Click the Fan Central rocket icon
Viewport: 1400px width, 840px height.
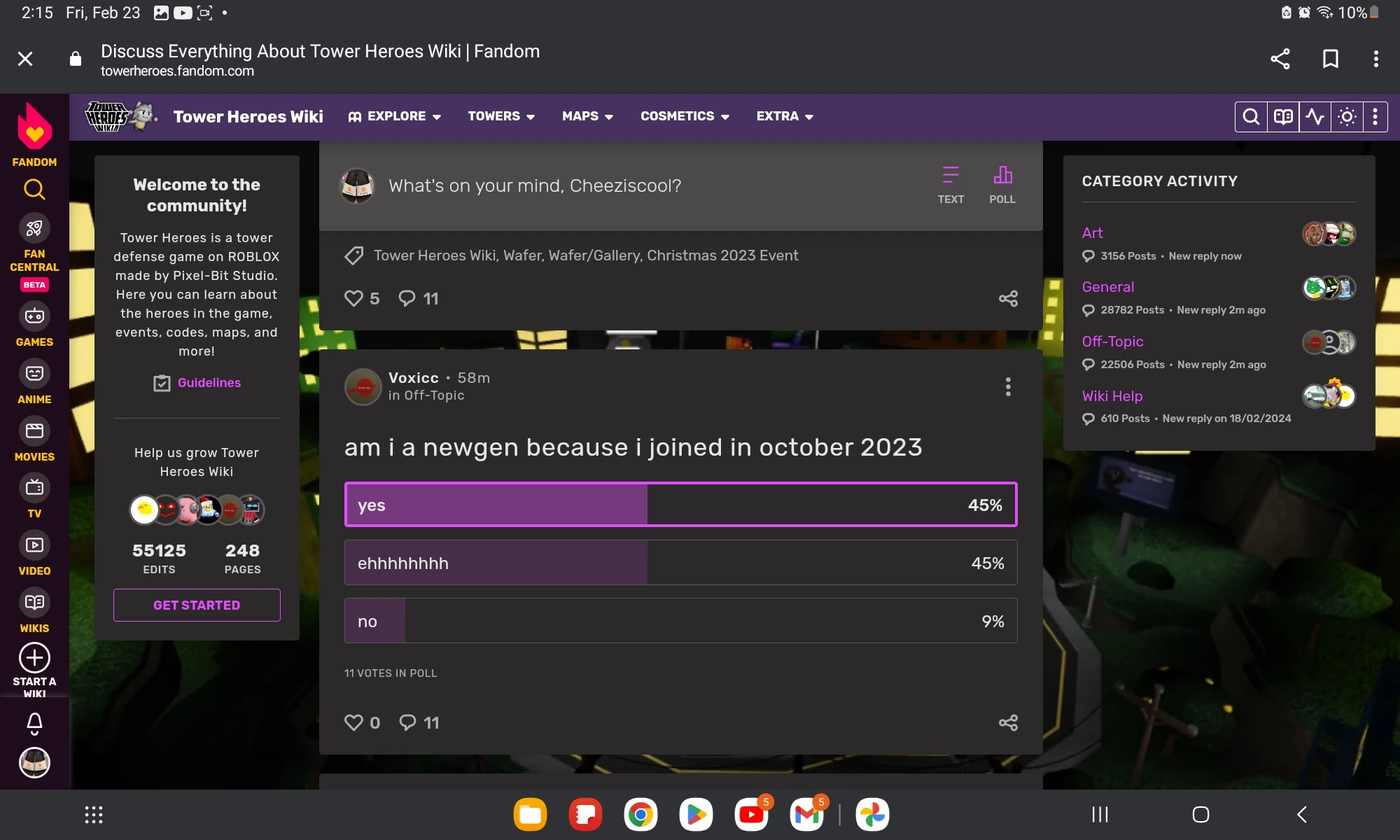pyautogui.click(x=34, y=228)
